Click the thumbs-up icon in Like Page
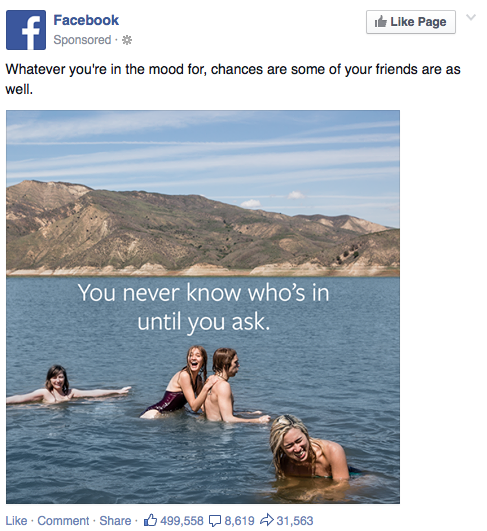This screenshot has height=531, width=487. click(x=381, y=22)
